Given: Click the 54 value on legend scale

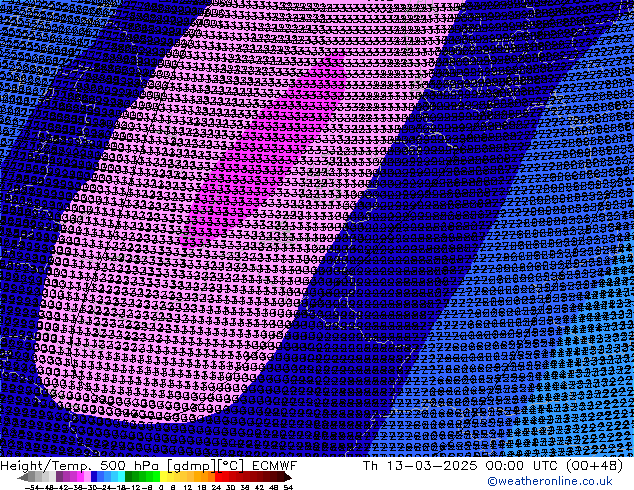Looking at the screenshot, I should [288, 487].
